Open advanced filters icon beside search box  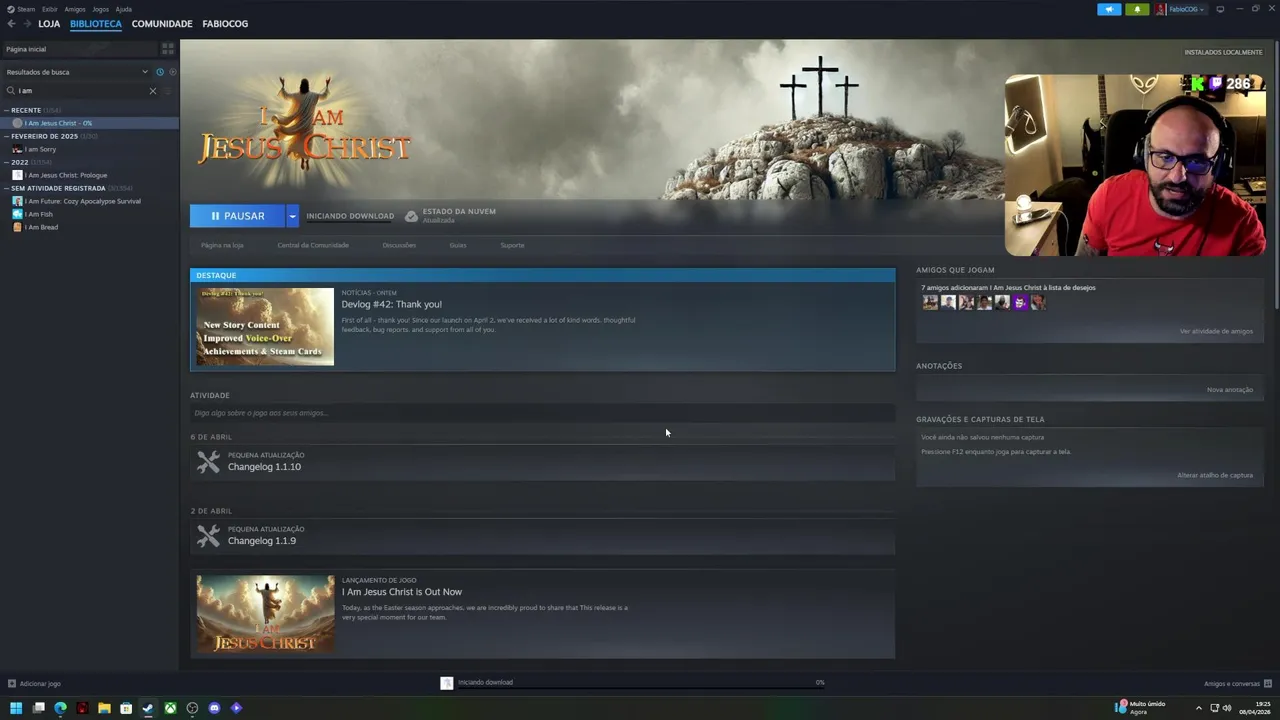168,91
